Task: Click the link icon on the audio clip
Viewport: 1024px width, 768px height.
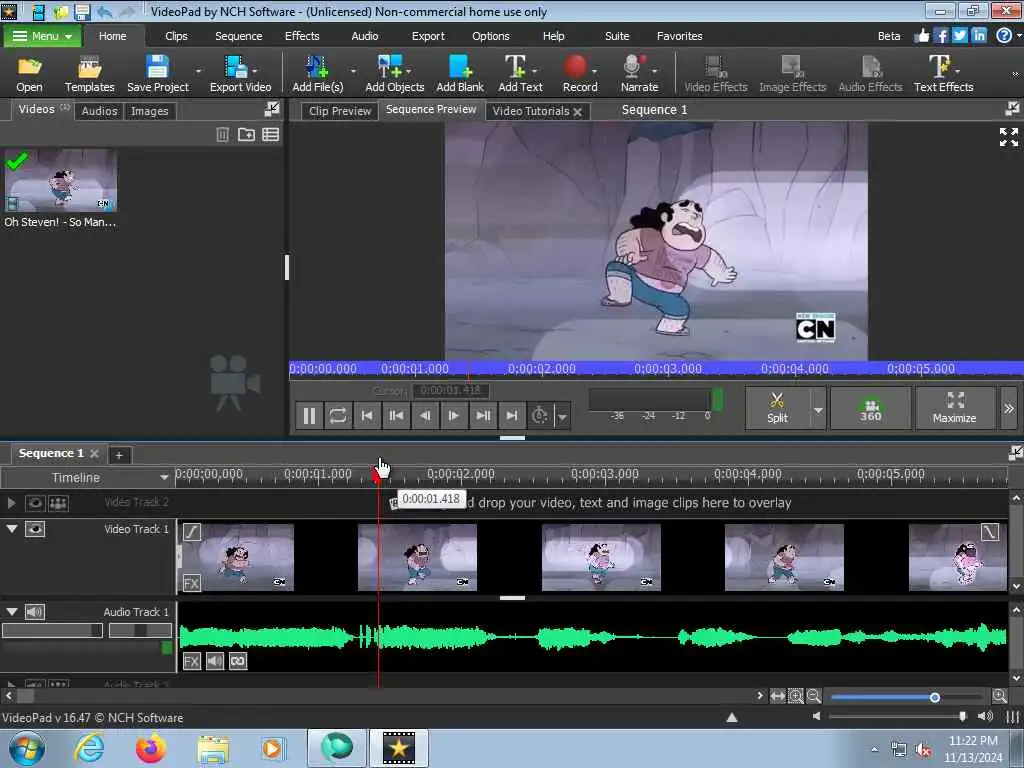Action: [x=238, y=661]
